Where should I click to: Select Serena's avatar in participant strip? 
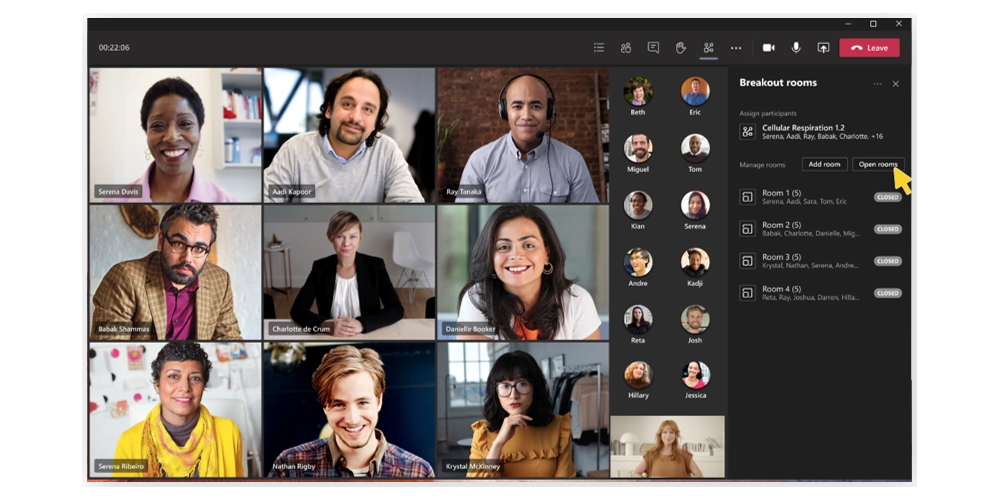(695, 205)
